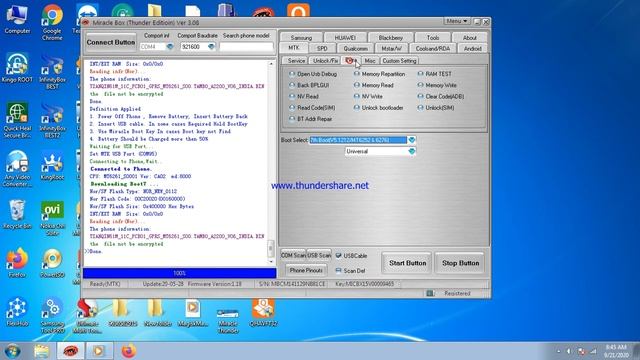
Task: Toggle the Scan Def checkbox
Action: [x=339, y=270]
